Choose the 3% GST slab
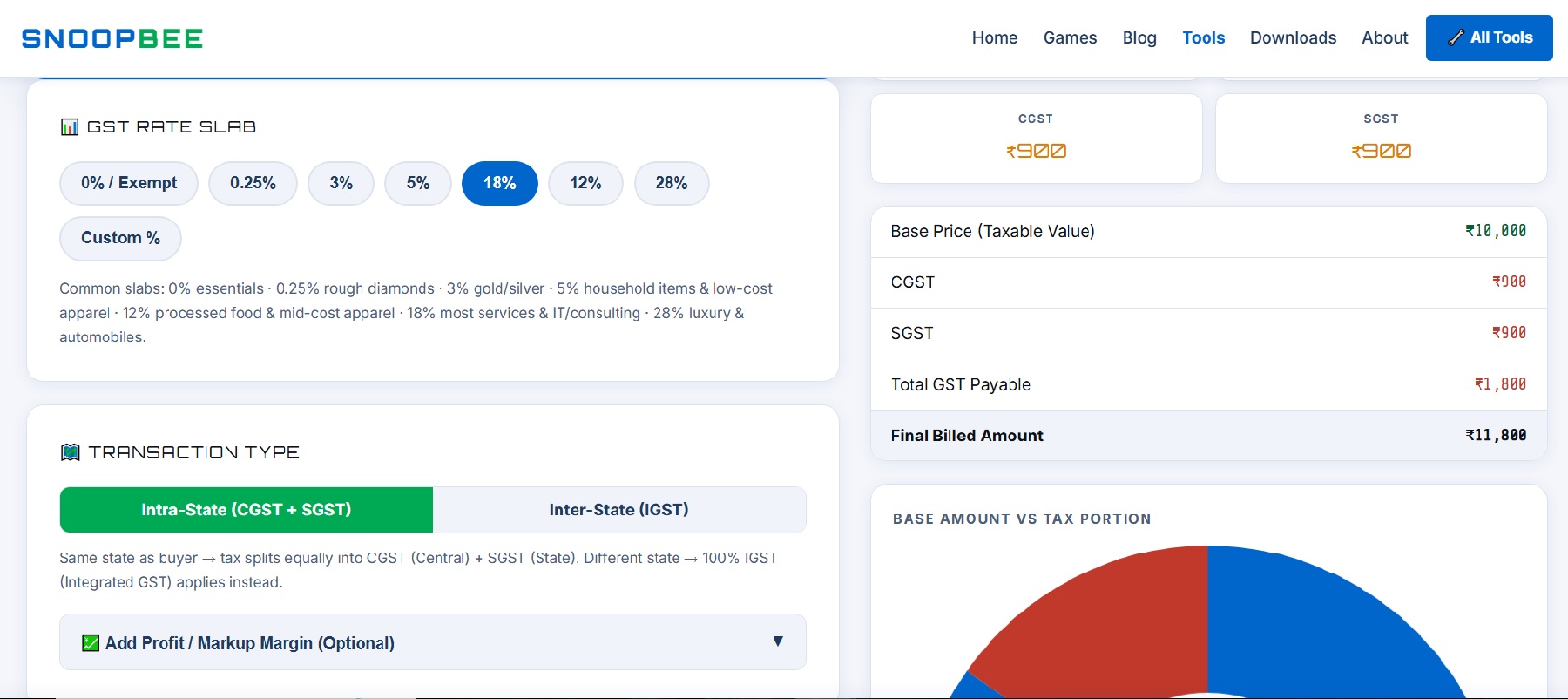Screen dimensions: 1568x699 [341, 183]
